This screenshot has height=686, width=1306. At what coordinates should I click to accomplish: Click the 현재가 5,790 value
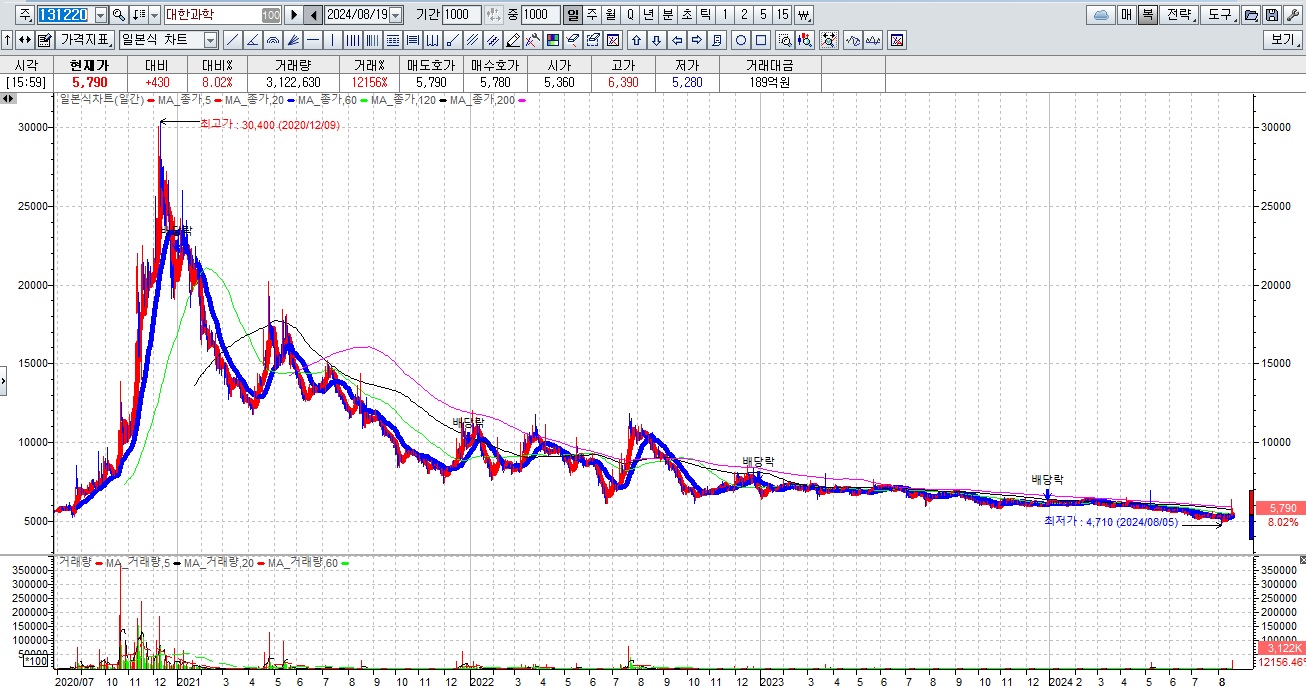point(89,82)
